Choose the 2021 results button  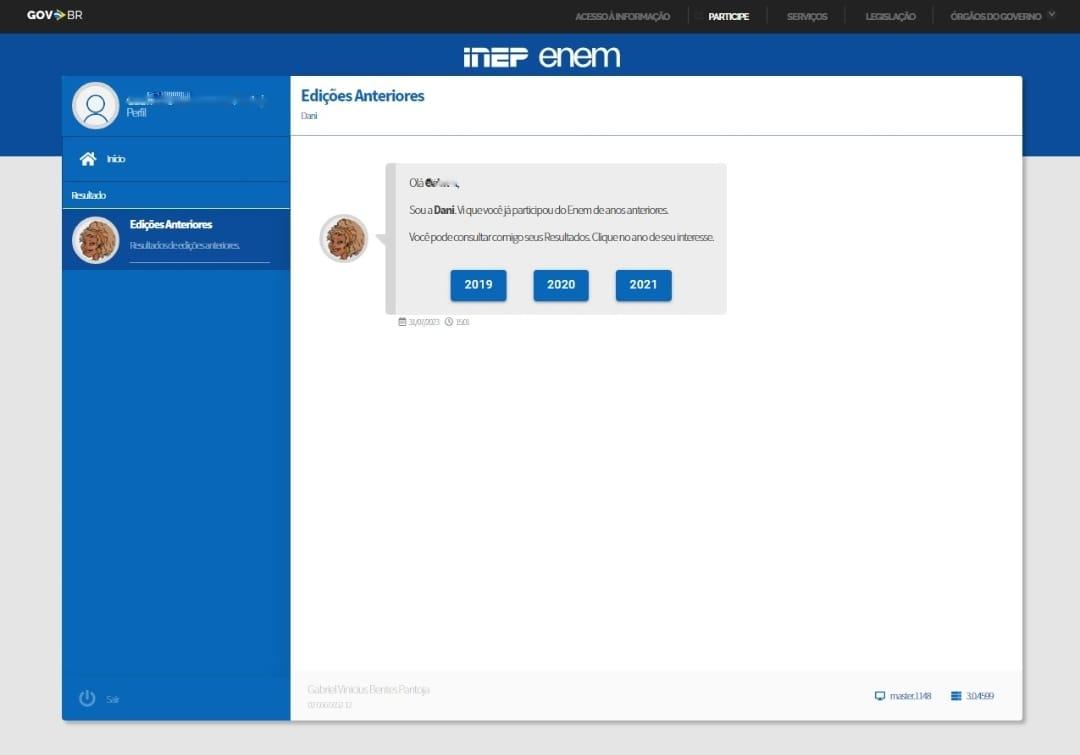(643, 285)
